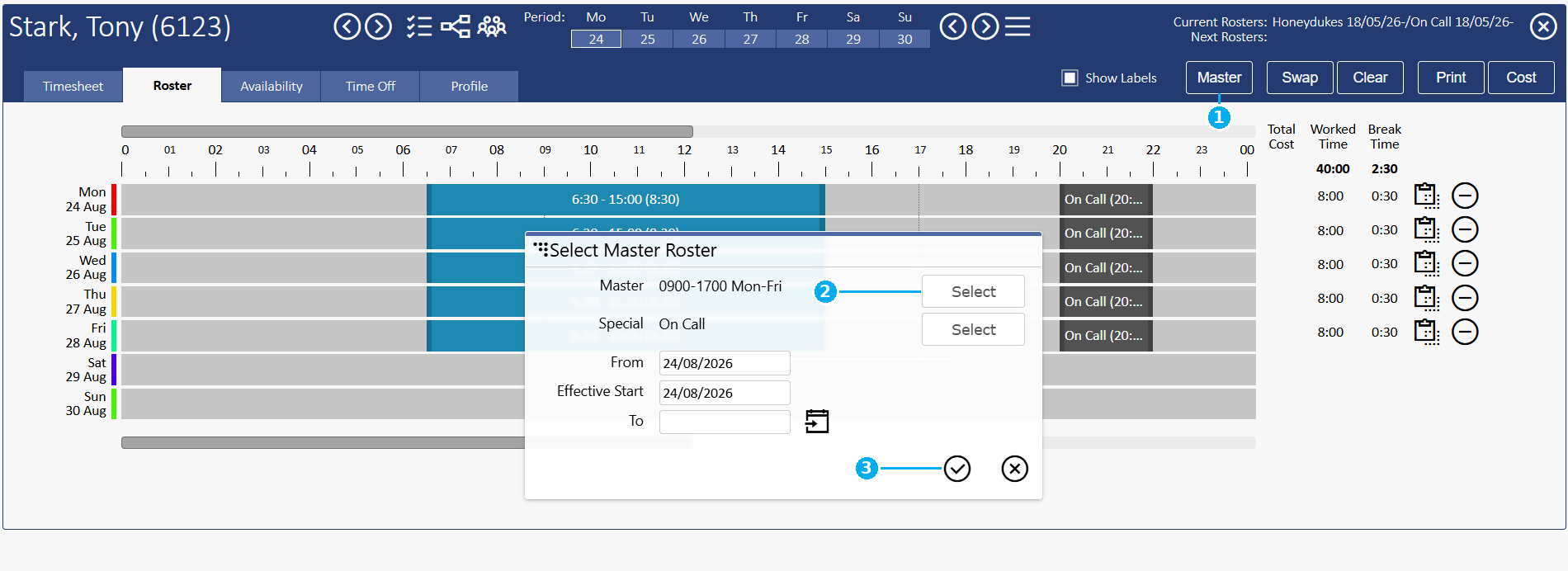Switch to the Profile tab
Image resolution: width=1568 pixels, height=571 pixels.
coord(470,87)
